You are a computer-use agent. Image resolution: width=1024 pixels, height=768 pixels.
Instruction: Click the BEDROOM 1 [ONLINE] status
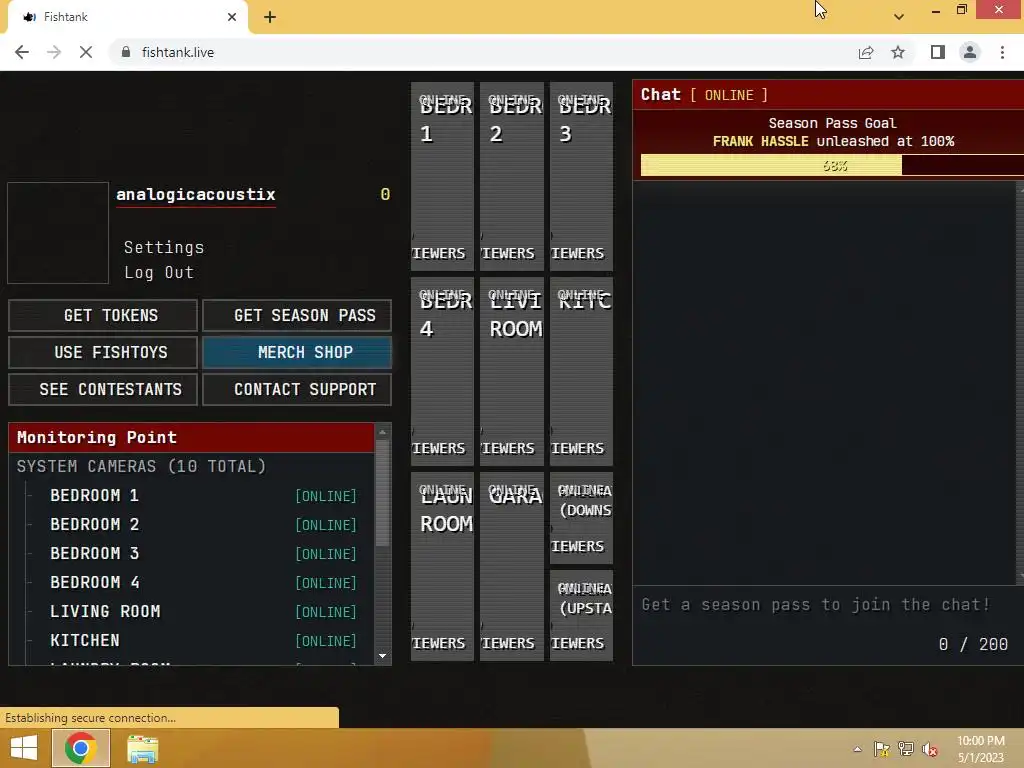[x=326, y=496]
